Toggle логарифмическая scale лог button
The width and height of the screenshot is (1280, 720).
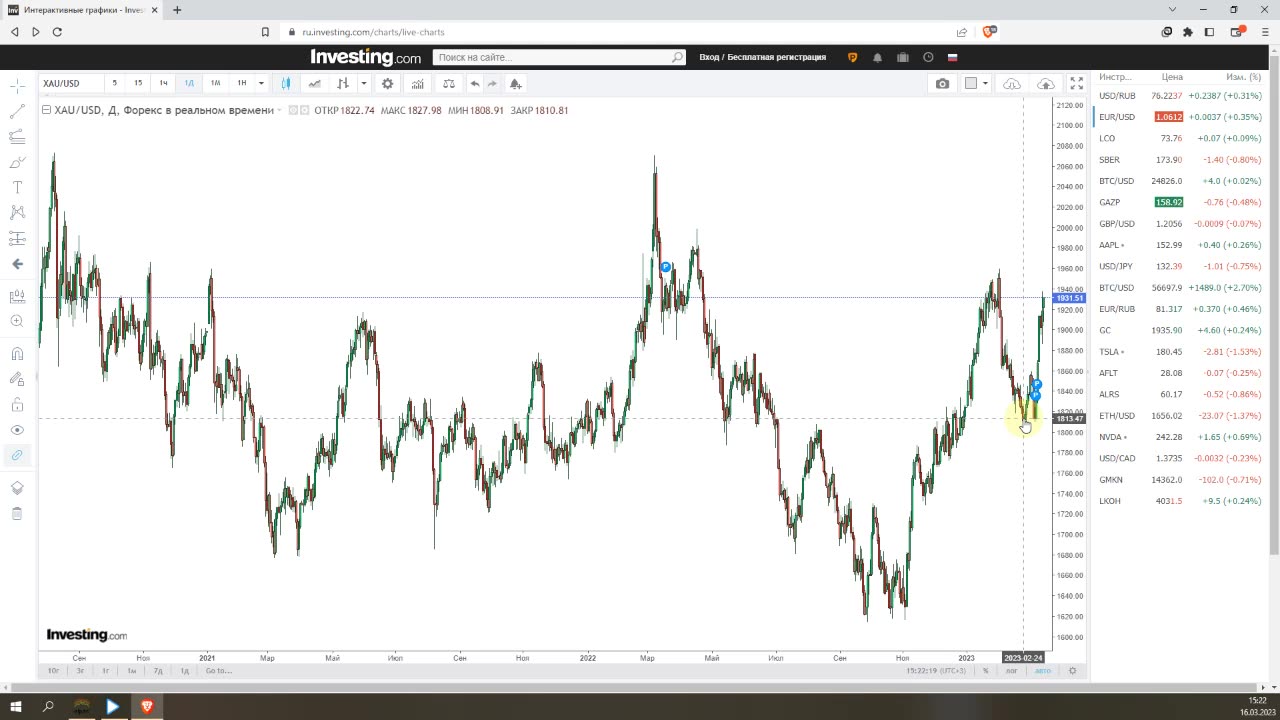point(1011,671)
